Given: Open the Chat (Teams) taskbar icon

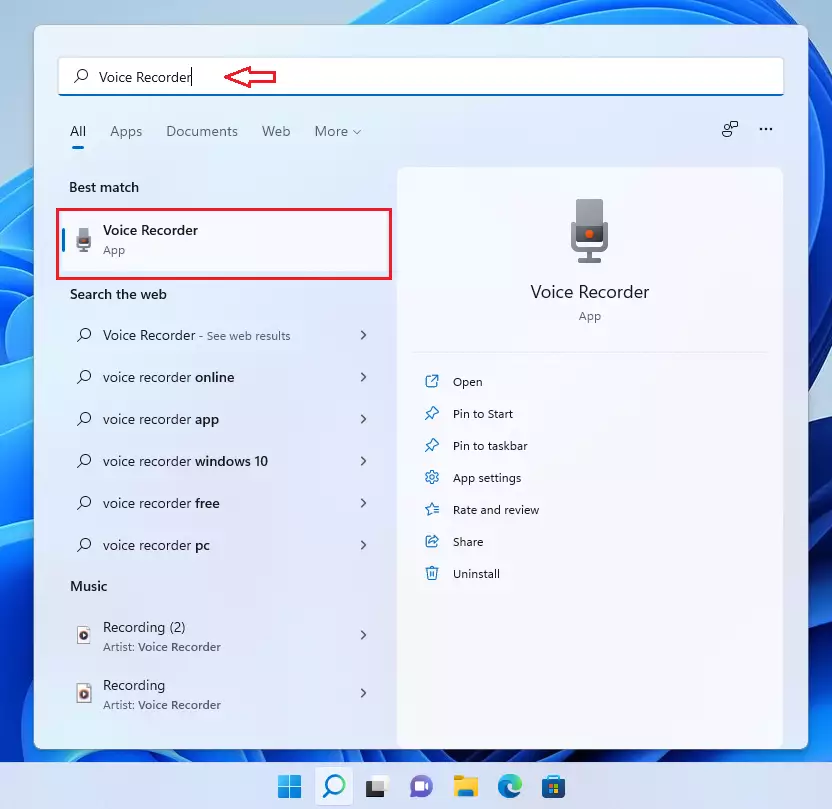Looking at the screenshot, I should [x=421, y=786].
